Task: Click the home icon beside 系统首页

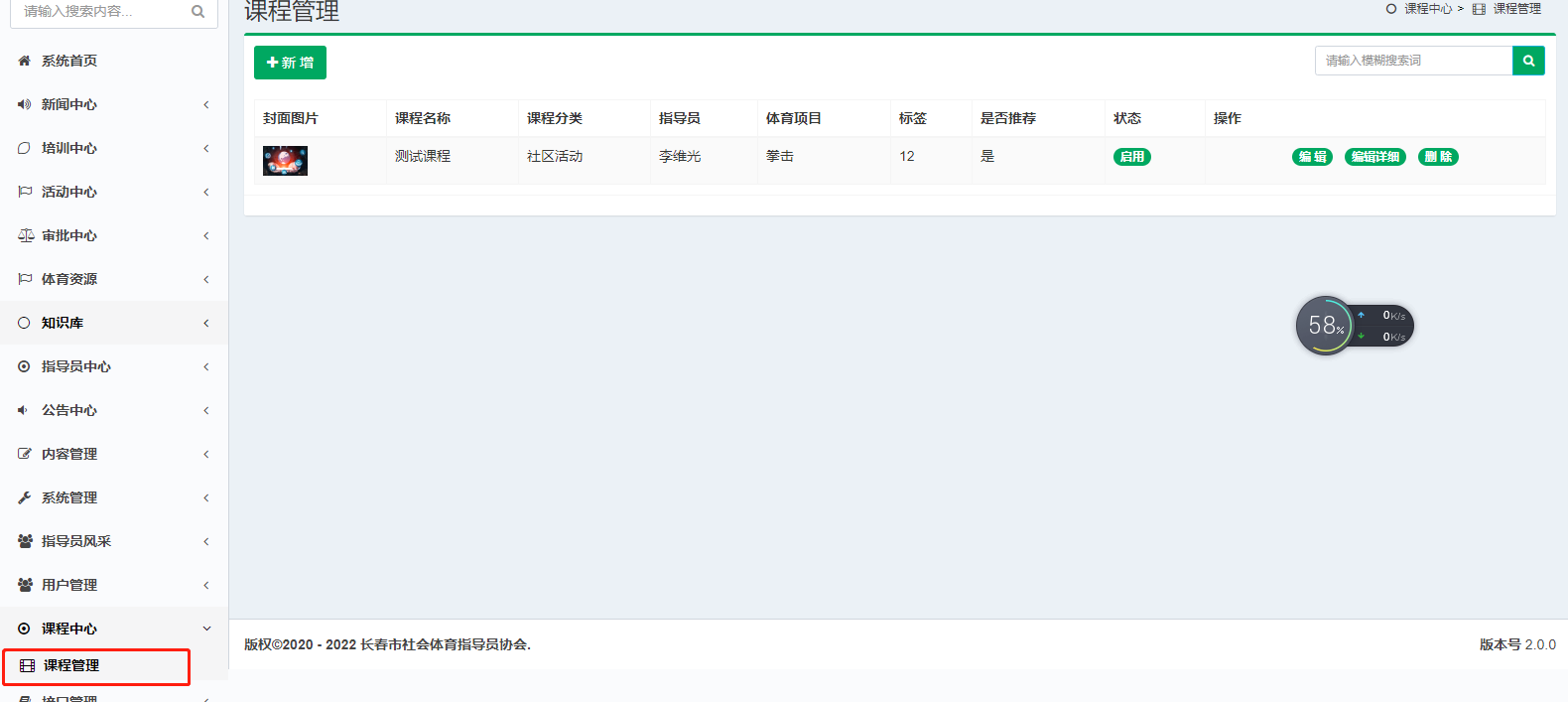Action: pos(24,61)
